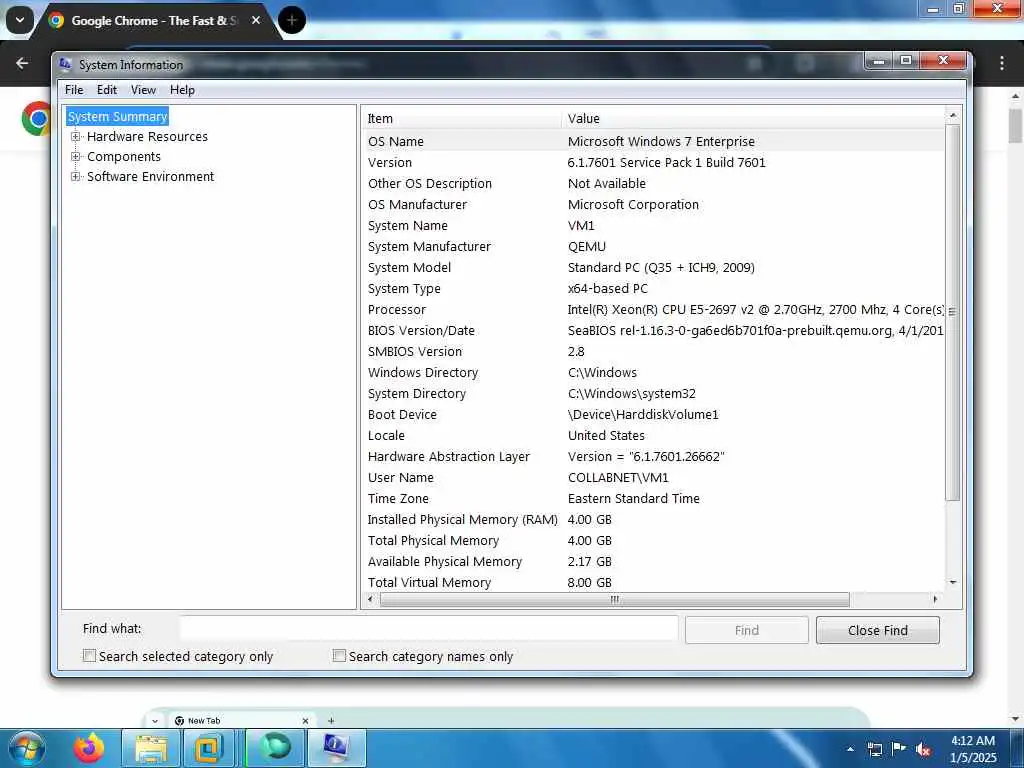Open network status tray icon
The width and height of the screenshot is (1024, 768).
pos(874,749)
